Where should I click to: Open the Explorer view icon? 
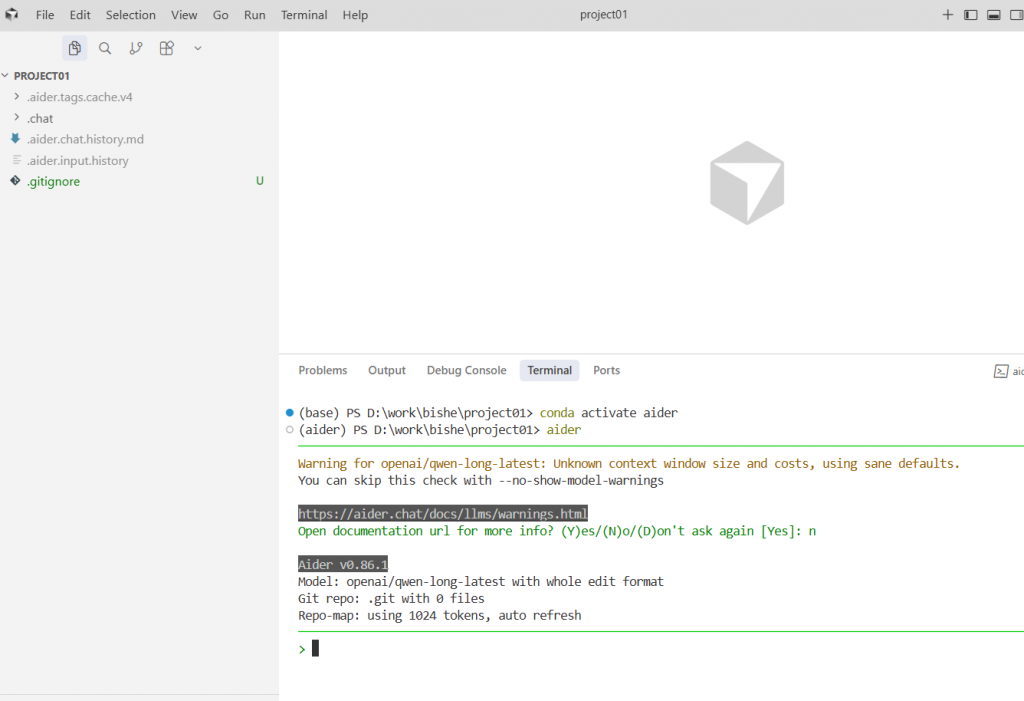[74, 48]
